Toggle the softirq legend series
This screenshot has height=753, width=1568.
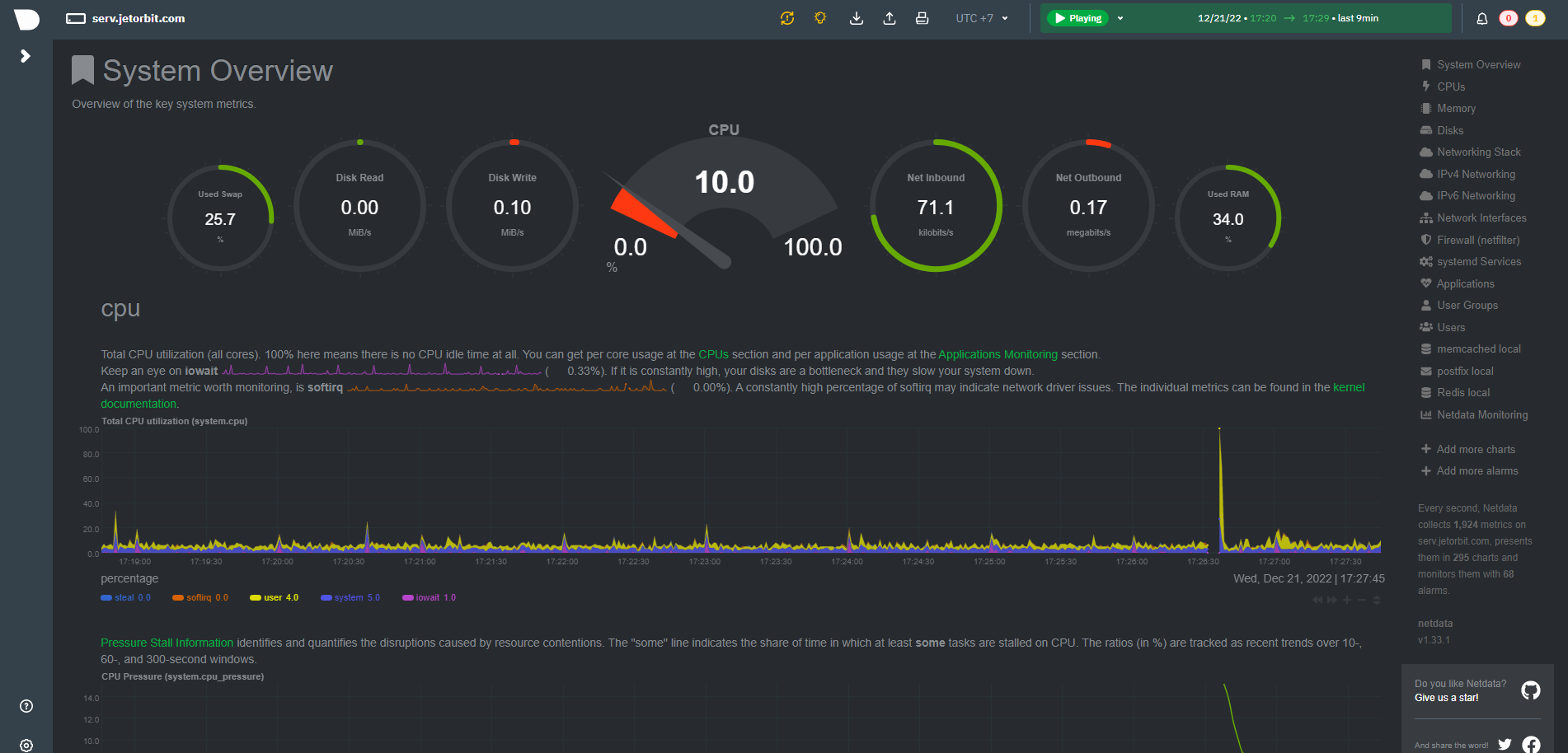[200, 597]
